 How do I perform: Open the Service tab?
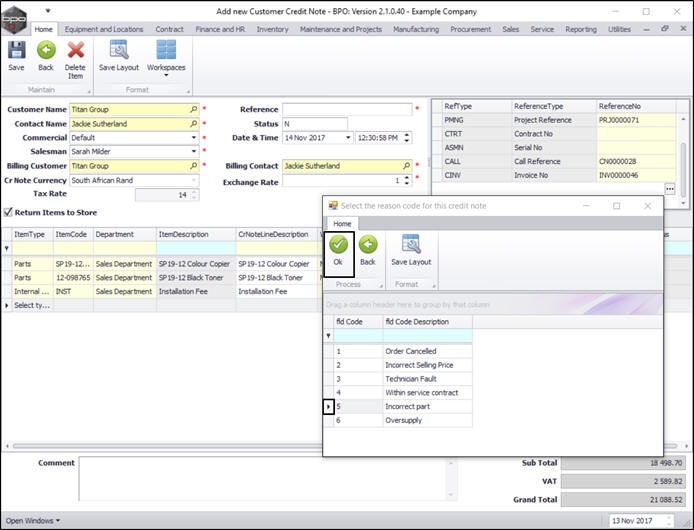tap(542, 29)
